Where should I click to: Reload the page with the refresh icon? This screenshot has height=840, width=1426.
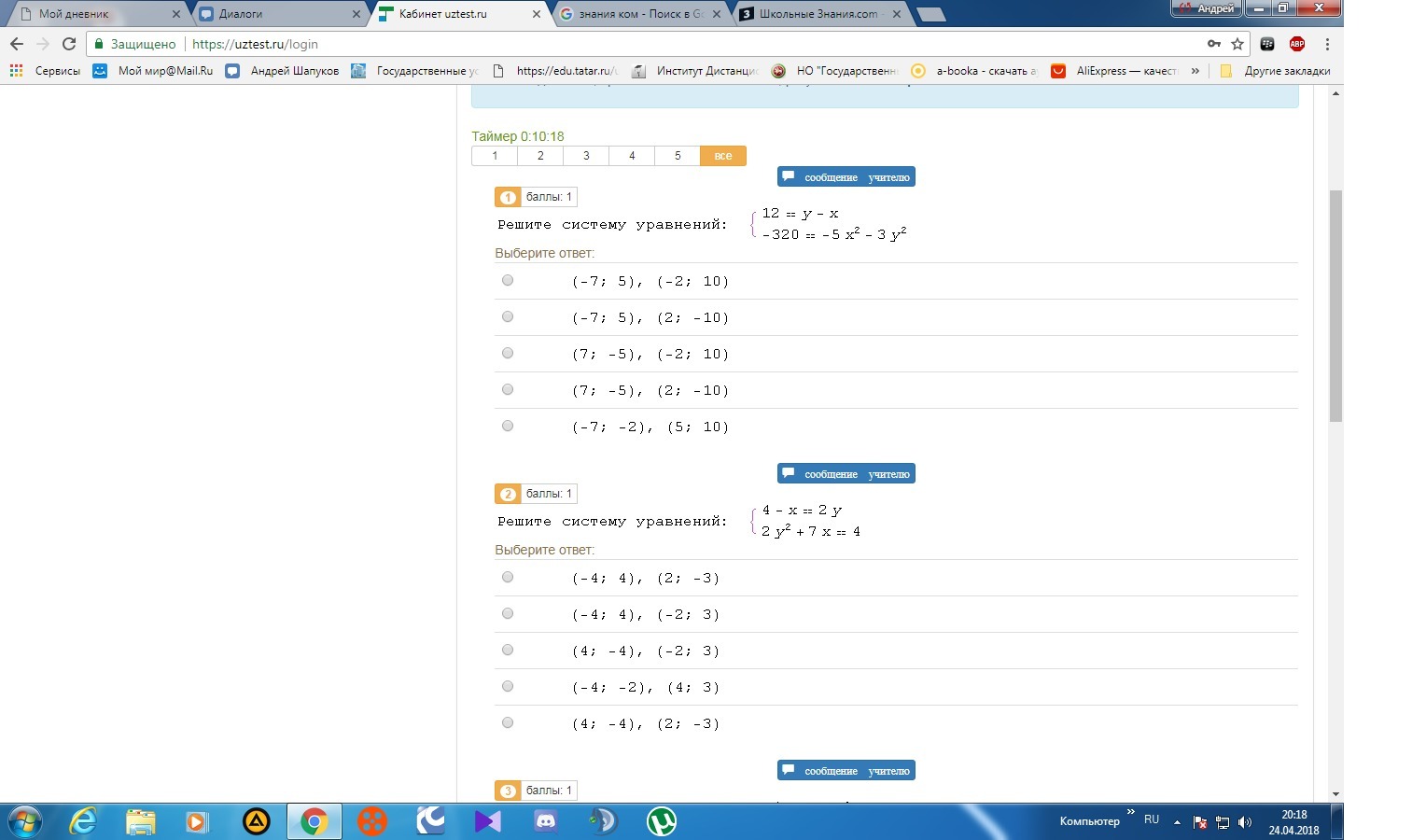pos(68,44)
